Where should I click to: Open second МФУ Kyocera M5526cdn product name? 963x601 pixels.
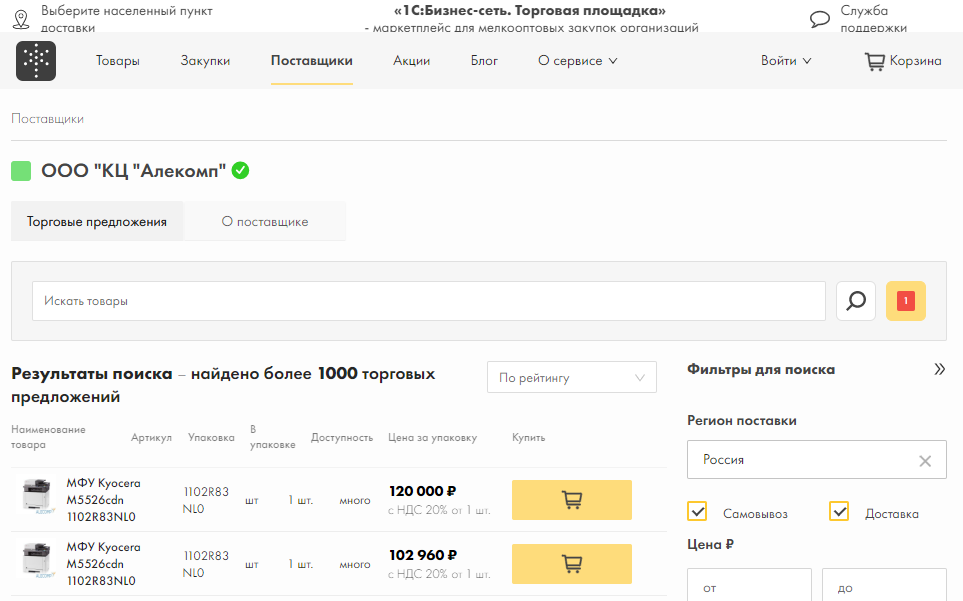tap(103, 564)
